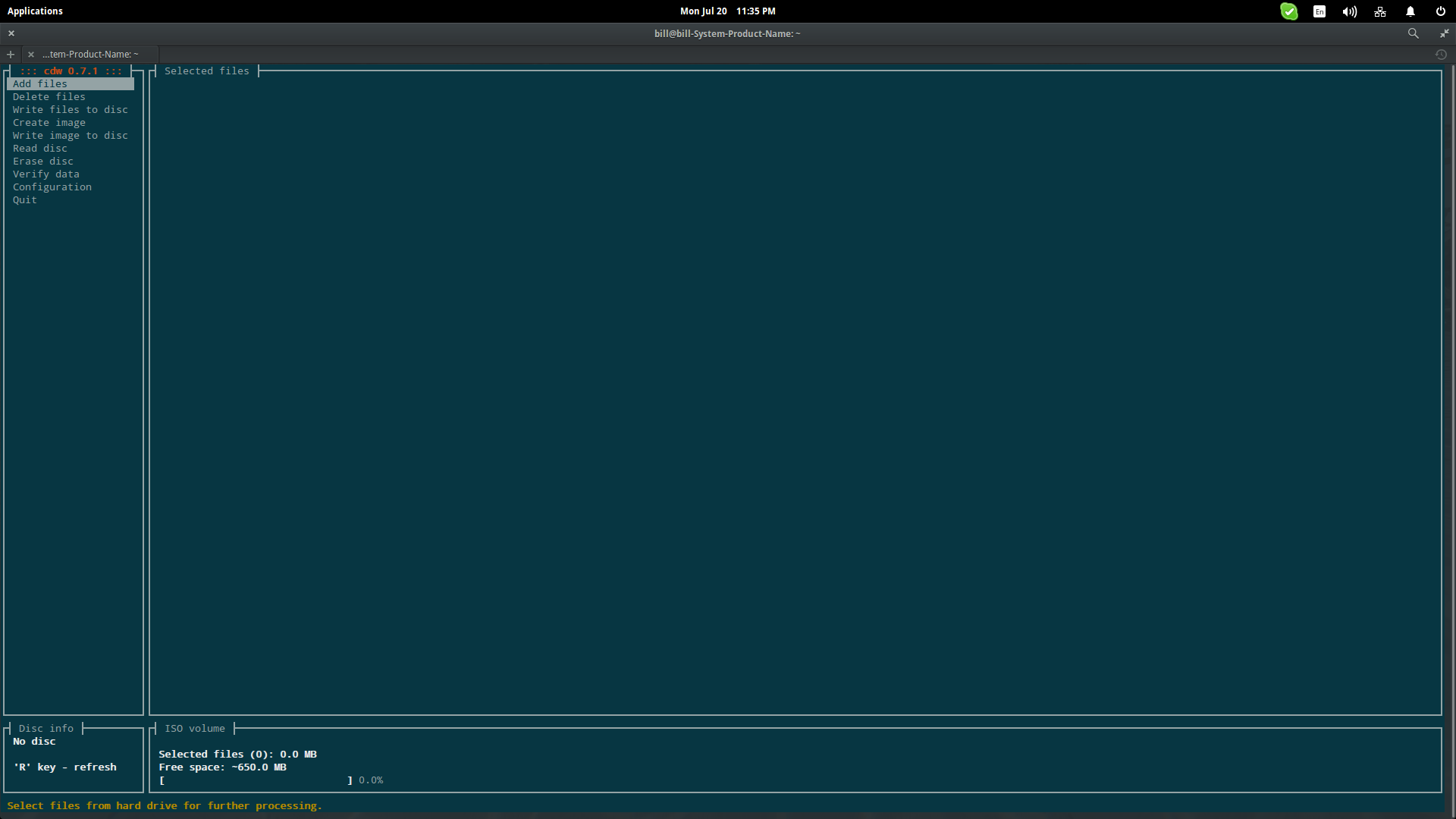1456x819 pixels.
Task: Open the Applications menu
Action: pyautogui.click(x=35, y=11)
